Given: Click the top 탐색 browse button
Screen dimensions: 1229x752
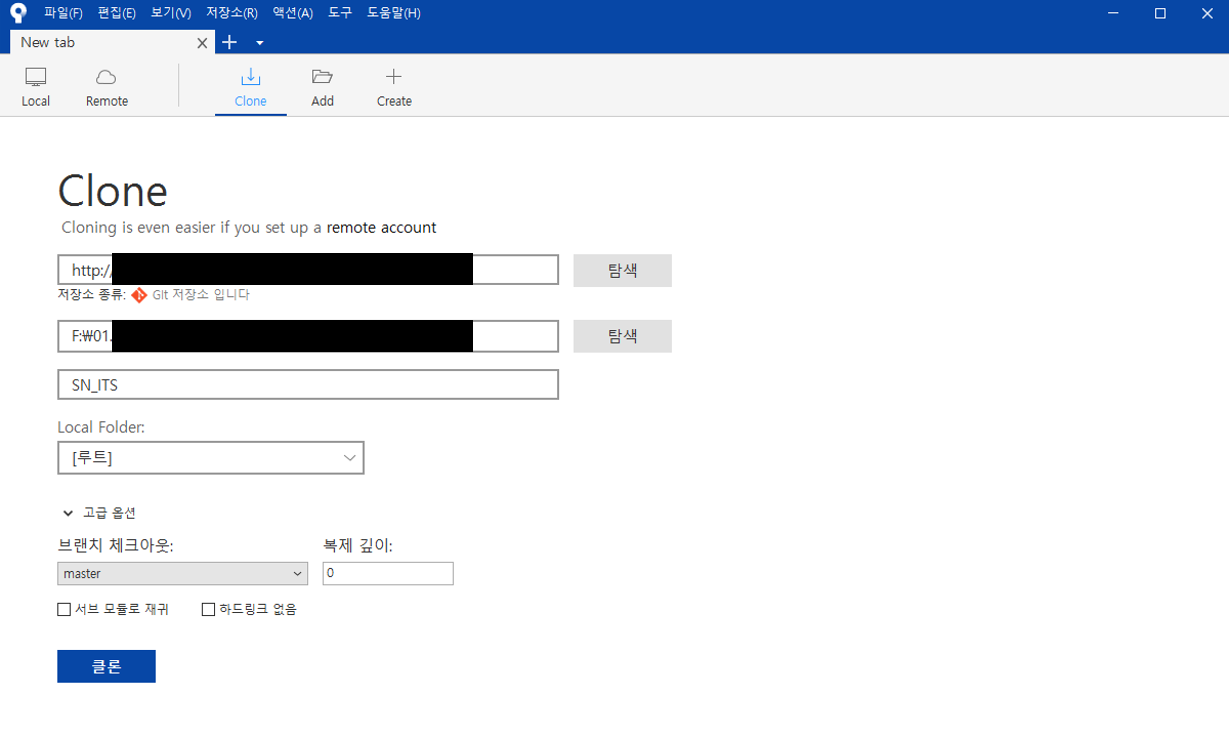Looking at the screenshot, I should pyautogui.click(x=621, y=270).
